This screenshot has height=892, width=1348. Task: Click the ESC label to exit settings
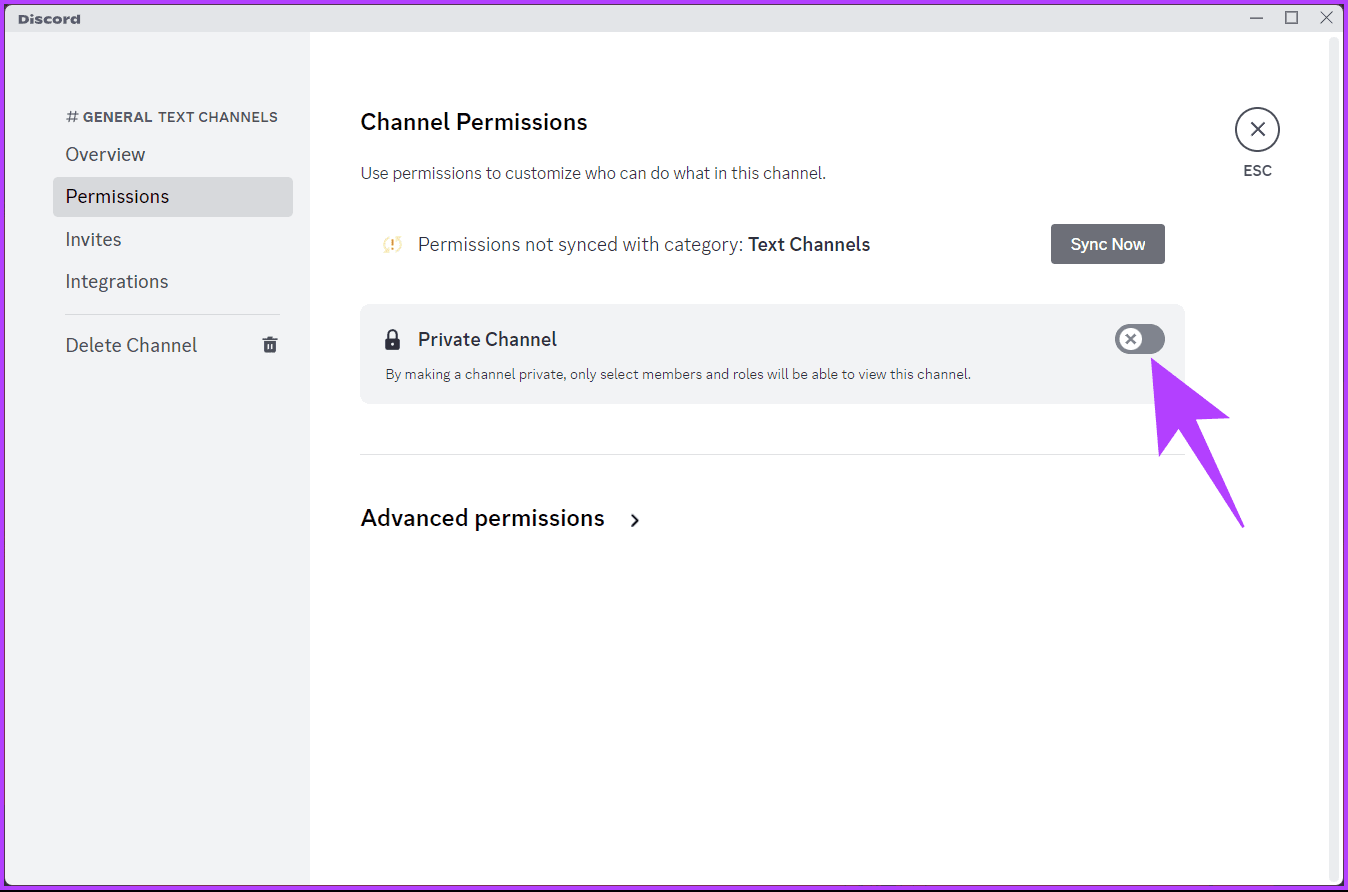tap(1257, 170)
